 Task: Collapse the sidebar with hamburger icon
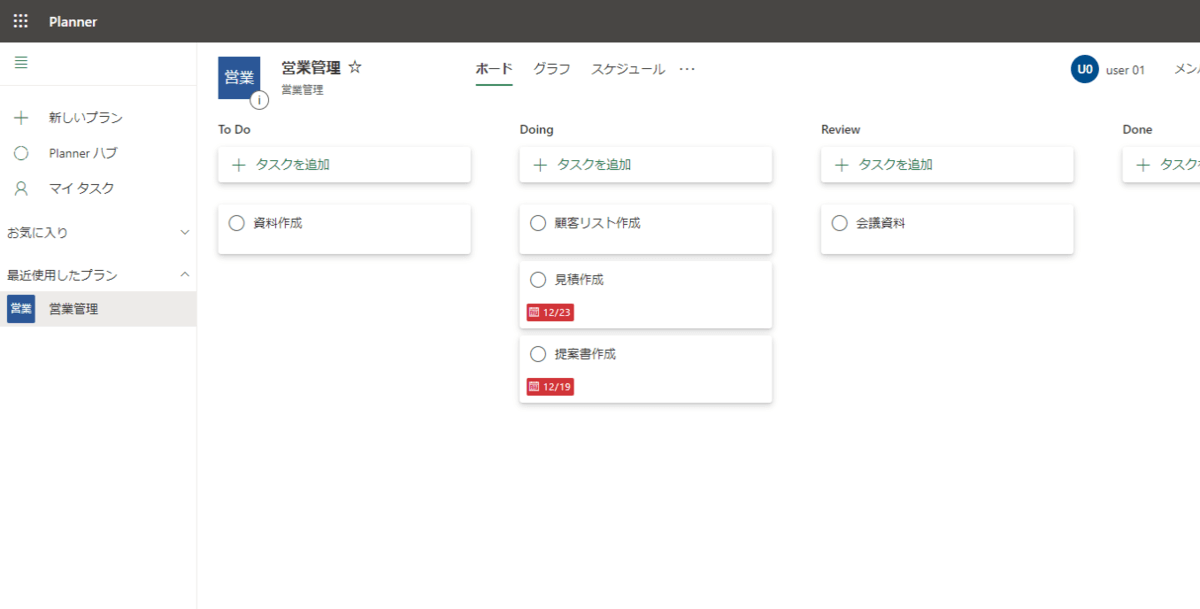[x=21, y=63]
